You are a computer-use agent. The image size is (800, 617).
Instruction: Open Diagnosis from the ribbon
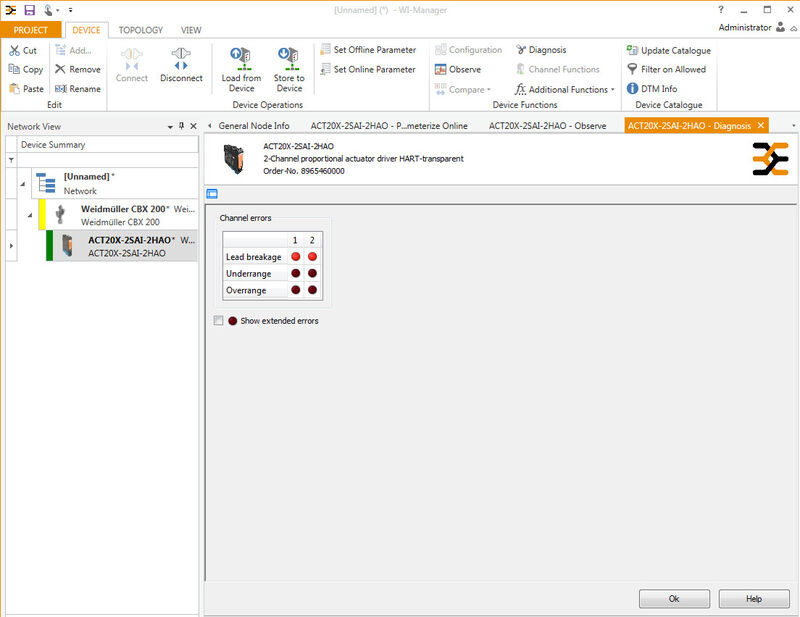coord(541,50)
